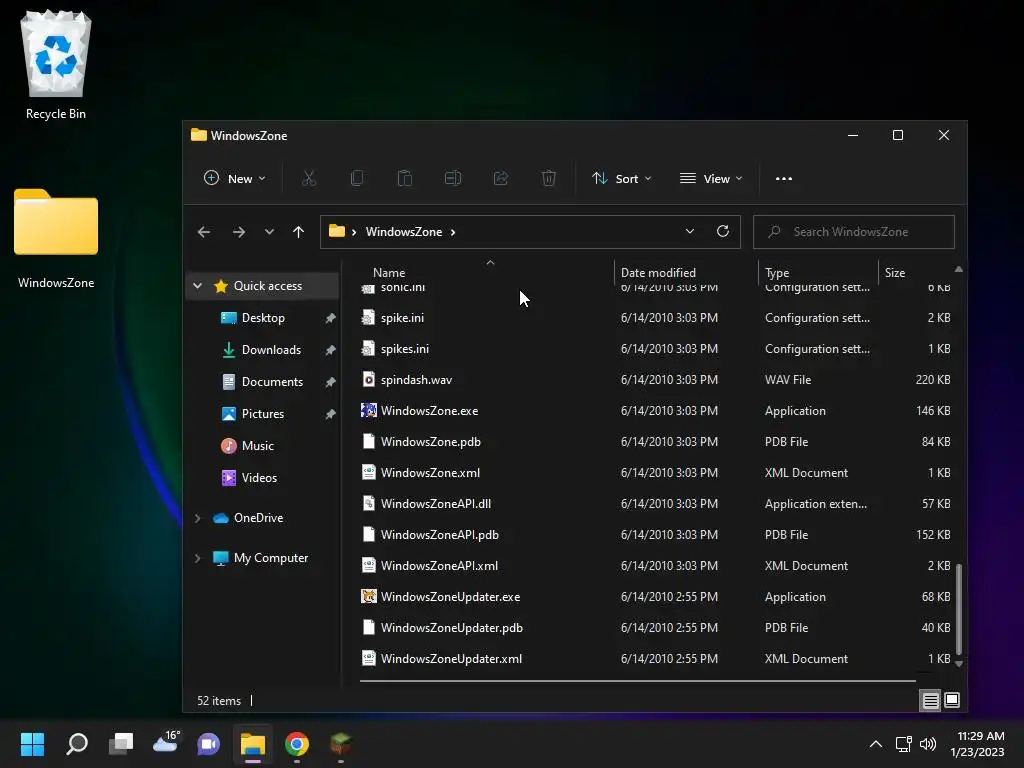Refresh the WindowsZone folder view
This screenshot has width=1024, height=768.
(x=722, y=231)
